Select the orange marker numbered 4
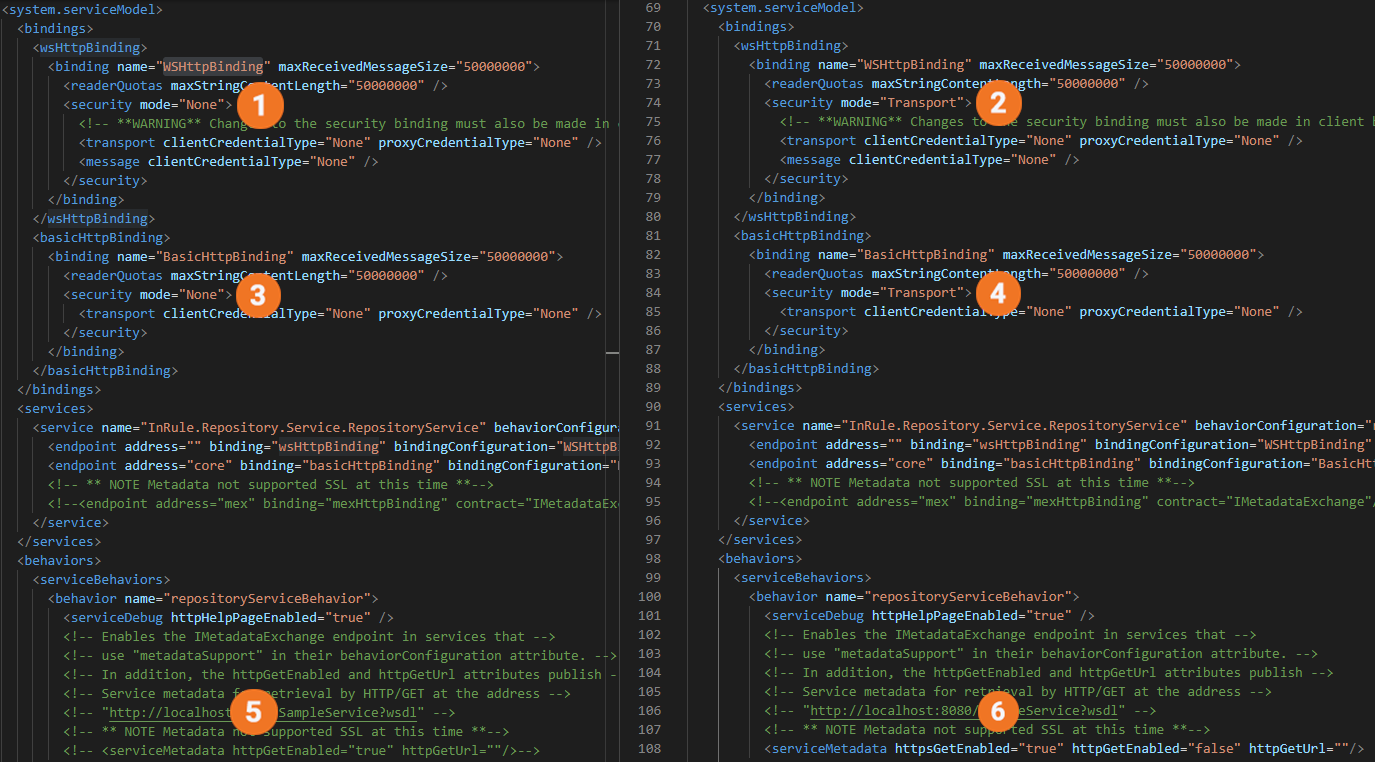The image size is (1375, 762). (997, 293)
